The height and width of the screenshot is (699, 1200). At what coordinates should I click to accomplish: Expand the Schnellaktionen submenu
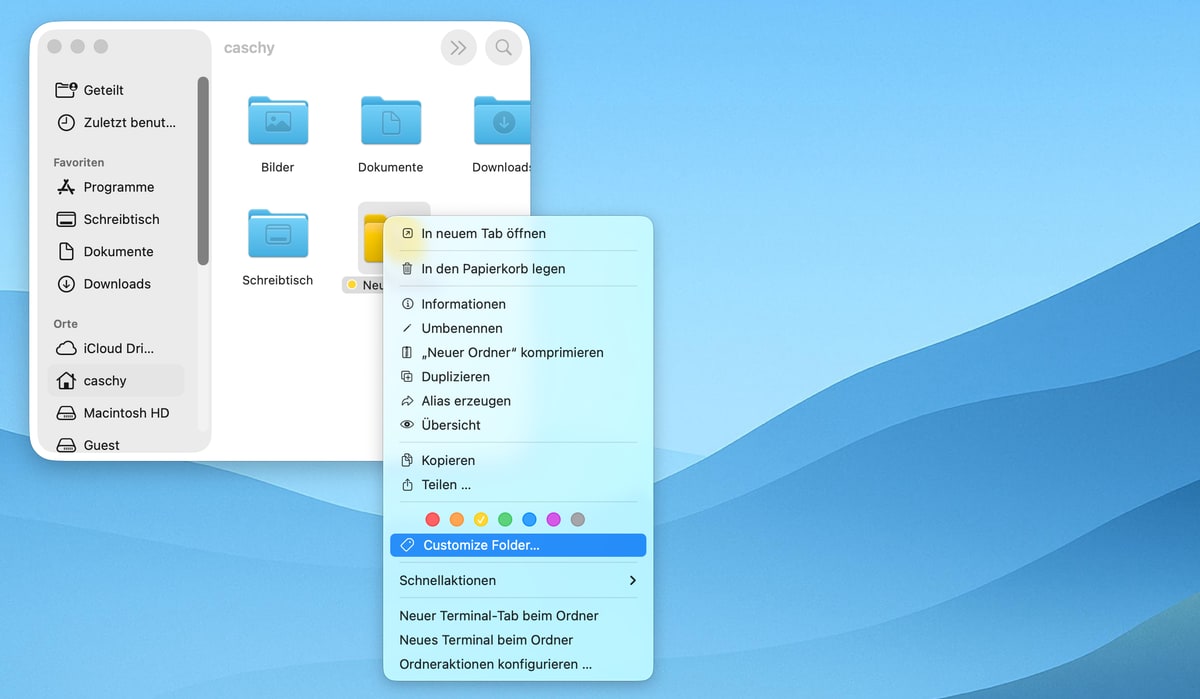pos(518,580)
